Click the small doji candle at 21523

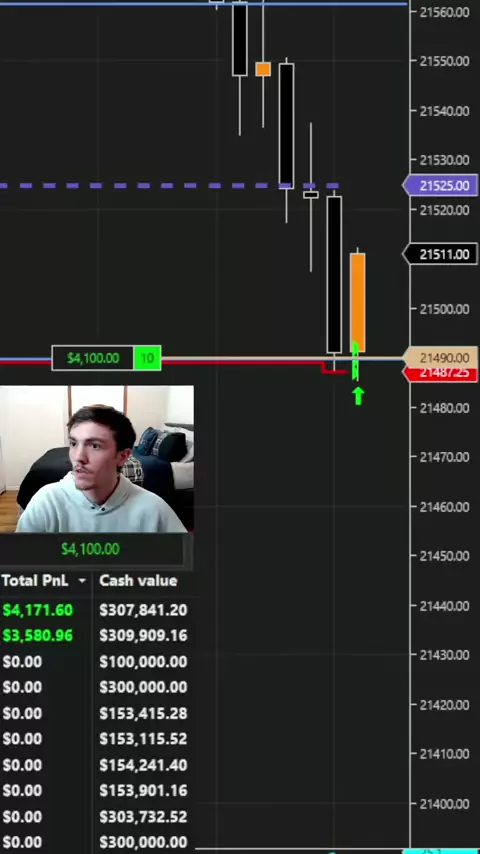pyautogui.click(x=311, y=194)
